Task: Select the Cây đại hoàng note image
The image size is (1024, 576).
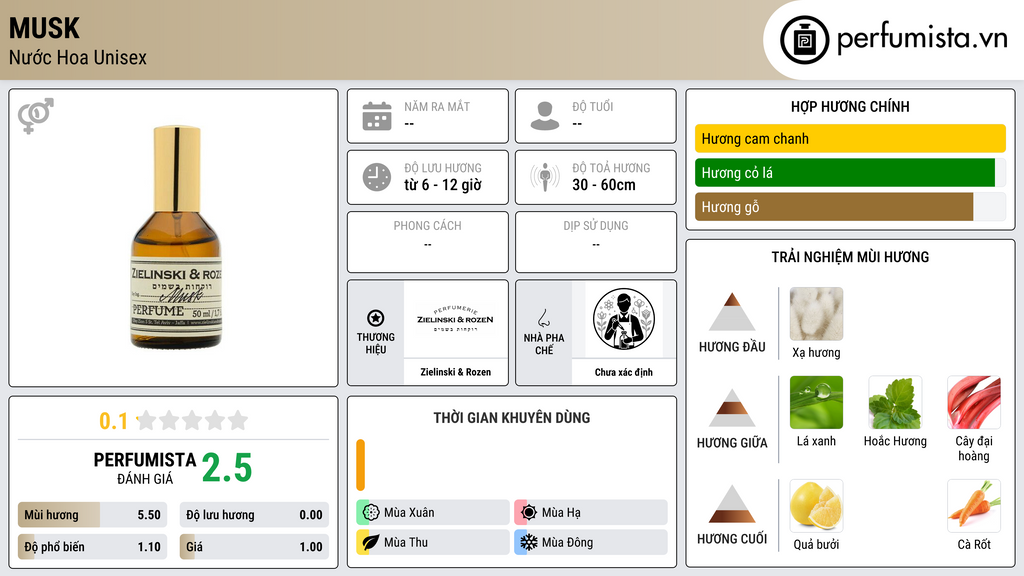Action: (974, 402)
